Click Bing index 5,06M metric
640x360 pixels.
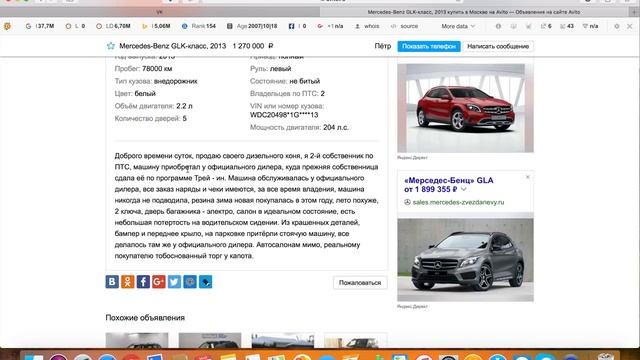(156, 26)
